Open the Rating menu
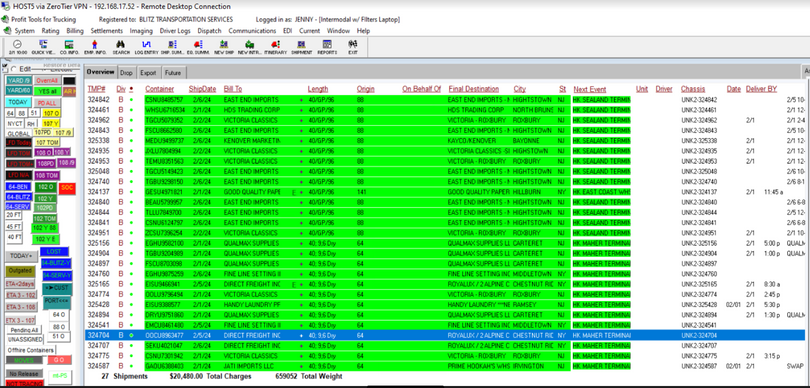 click(x=51, y=31)
